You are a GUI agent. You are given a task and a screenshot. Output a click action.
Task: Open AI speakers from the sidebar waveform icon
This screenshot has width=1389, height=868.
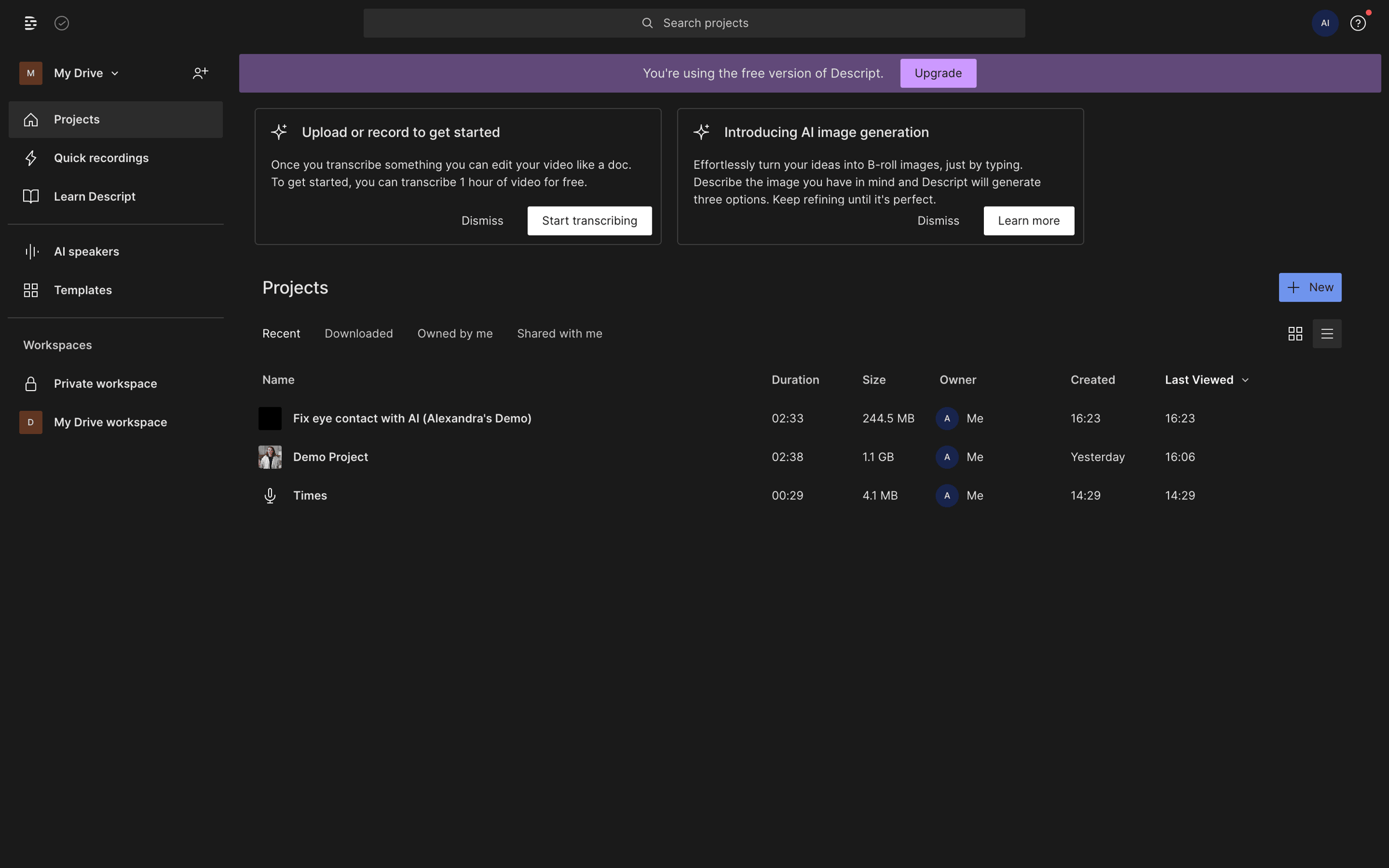tap(31, 251)
